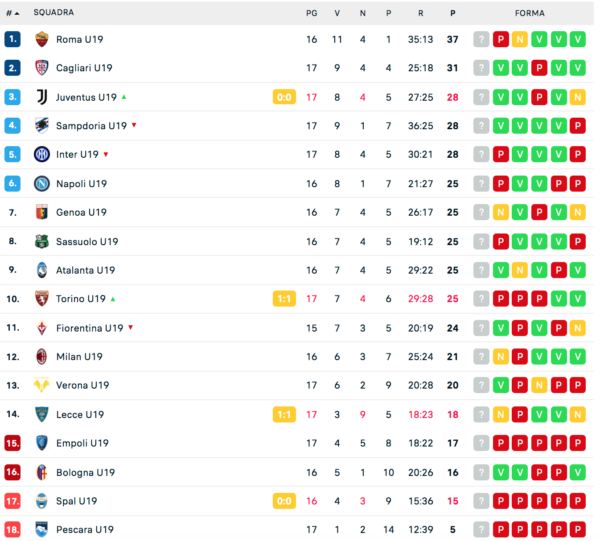
Task: Click the Inter U19 crest icon
Action: 42,155
